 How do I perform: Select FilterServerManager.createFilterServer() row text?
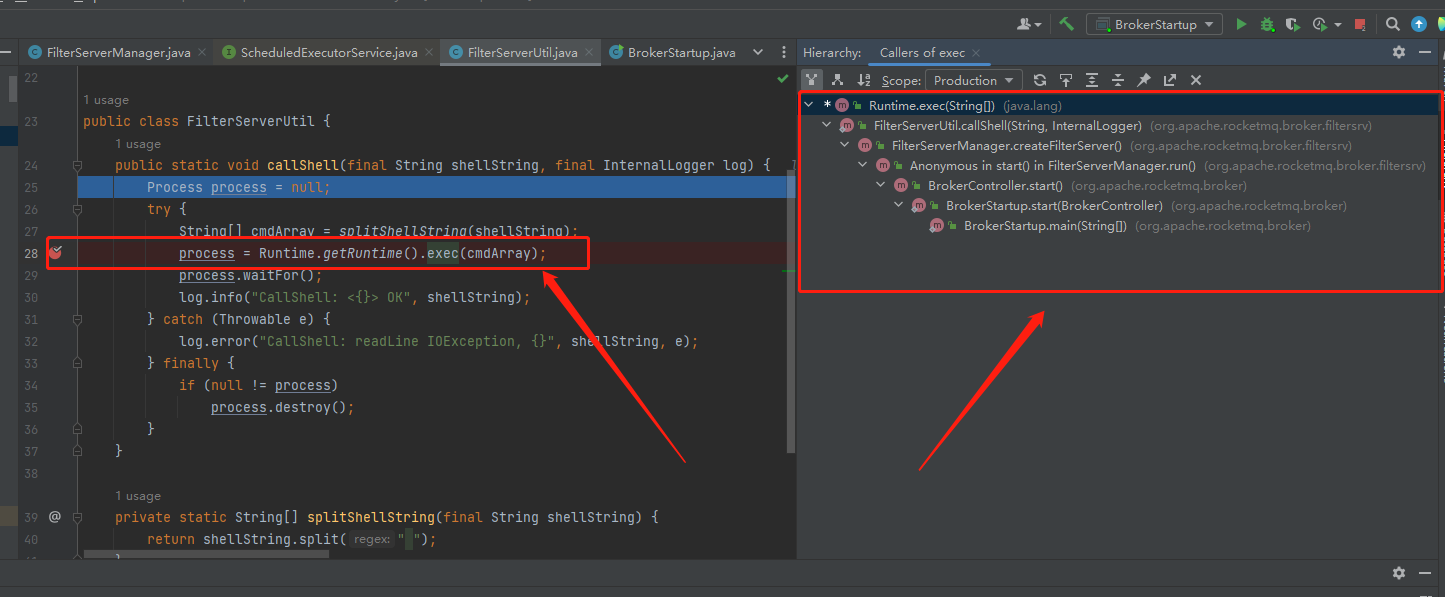pyautogui.click(x=1006, y=145)
